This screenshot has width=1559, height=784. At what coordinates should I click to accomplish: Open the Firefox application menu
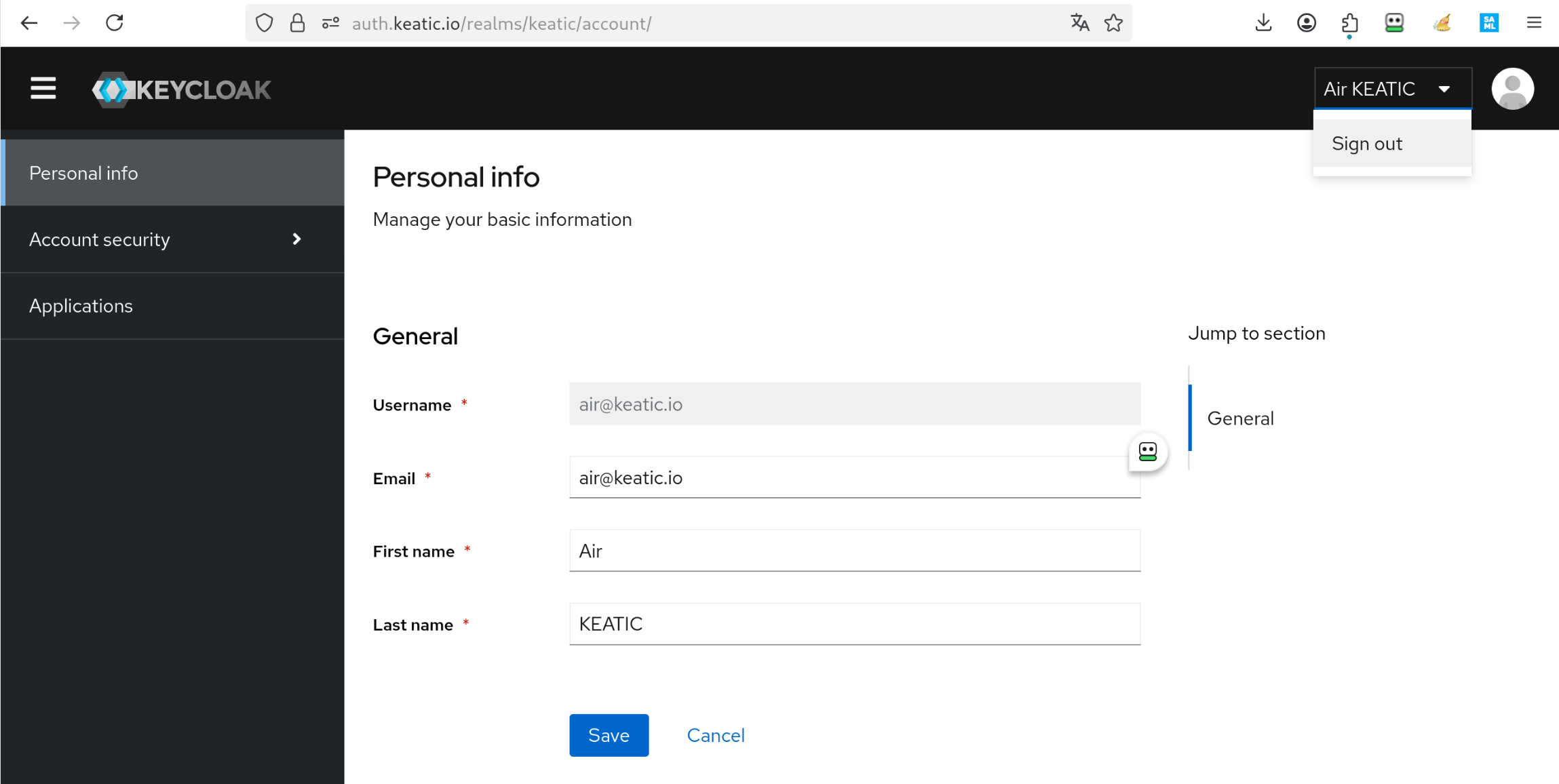click(1534, 23)
